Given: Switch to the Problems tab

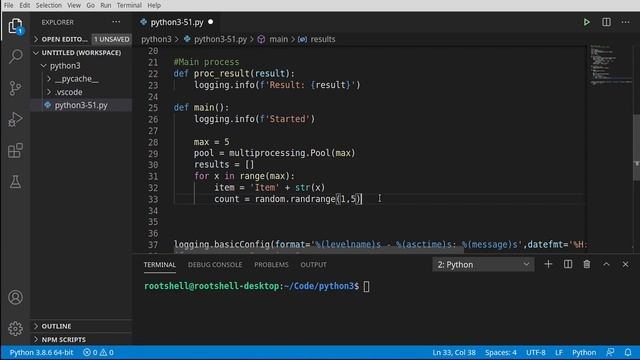Looking at the screenshot, I should coord(271,264).
